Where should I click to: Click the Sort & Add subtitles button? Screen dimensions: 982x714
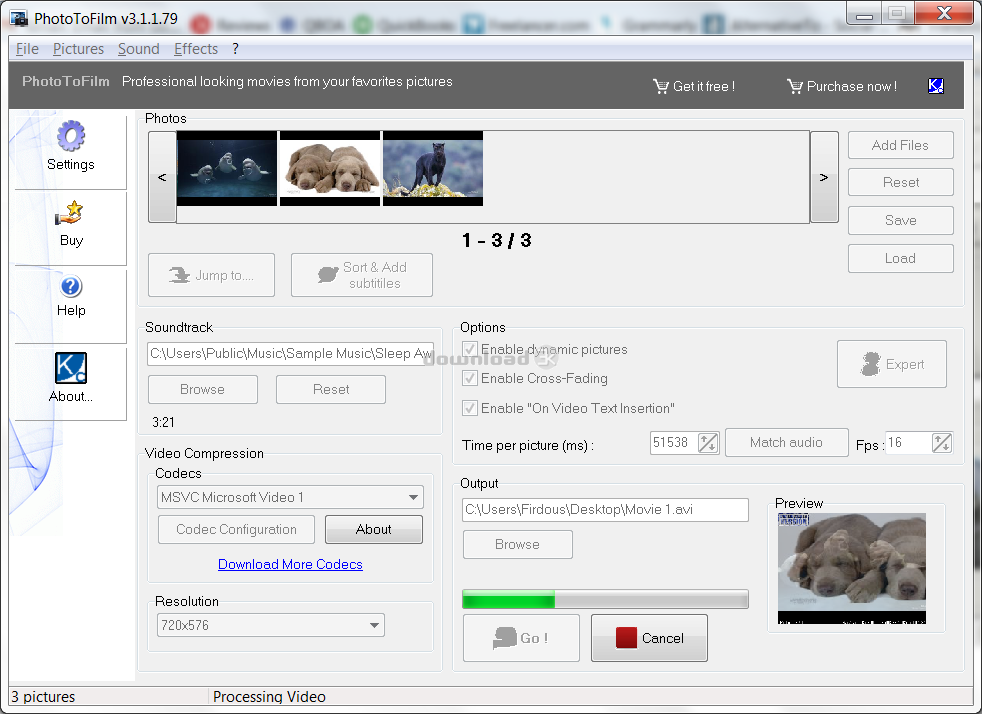tap(361, 275)
